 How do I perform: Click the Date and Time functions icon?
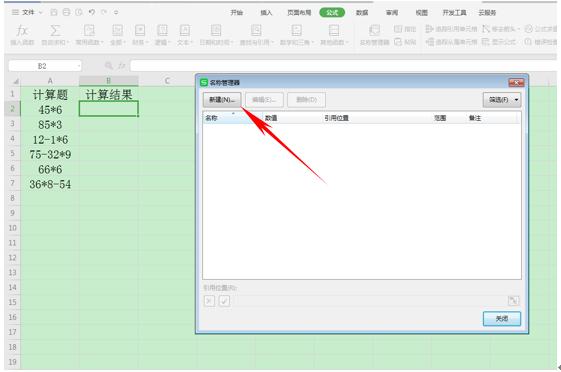216,31
